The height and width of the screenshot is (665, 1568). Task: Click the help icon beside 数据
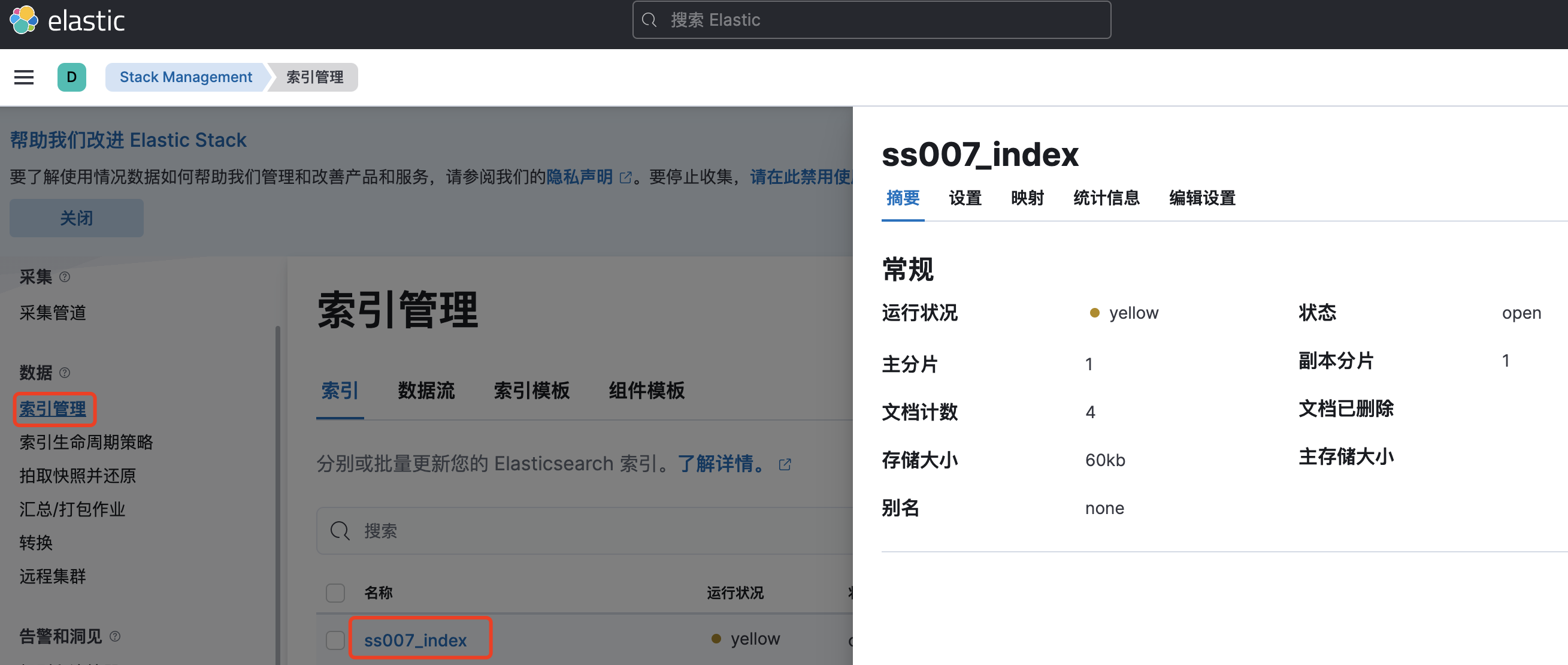click(x=65, y=373)
